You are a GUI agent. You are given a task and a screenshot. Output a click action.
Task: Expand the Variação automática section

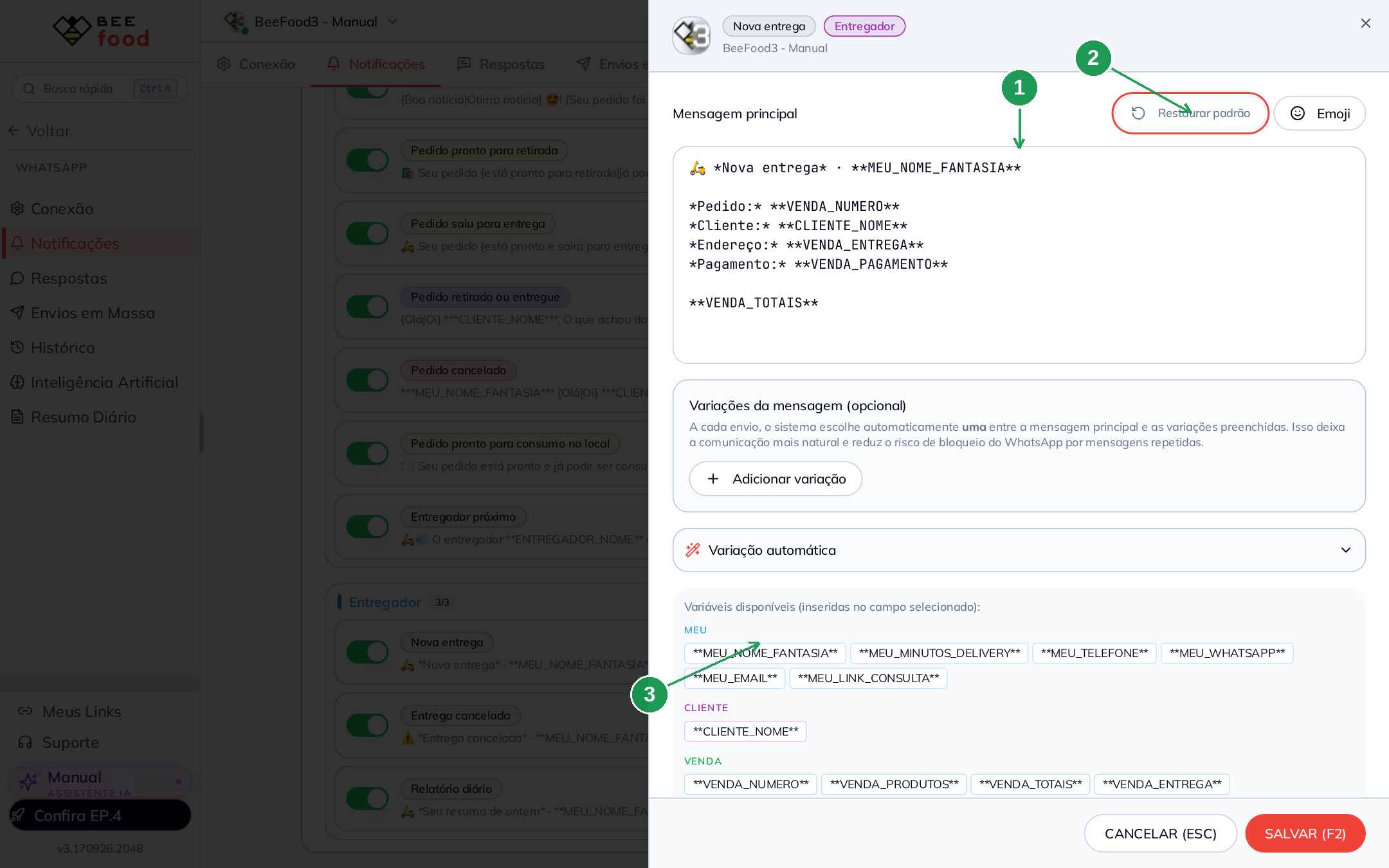click(1019, 550)
